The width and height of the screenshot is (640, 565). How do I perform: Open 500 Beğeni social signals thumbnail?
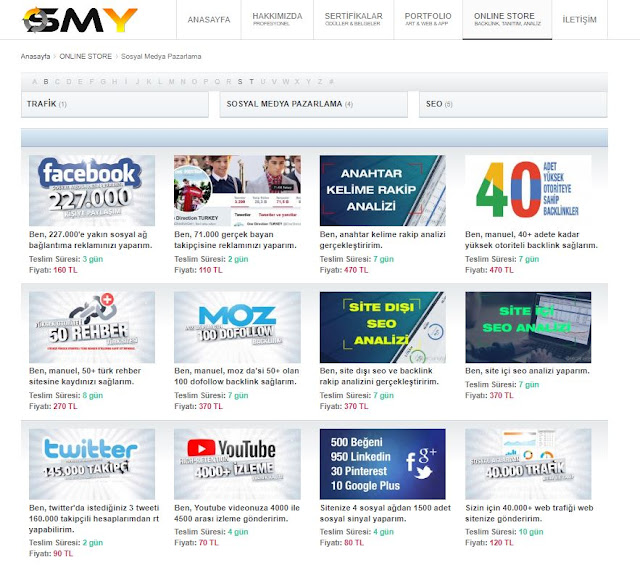click(382, 464)
